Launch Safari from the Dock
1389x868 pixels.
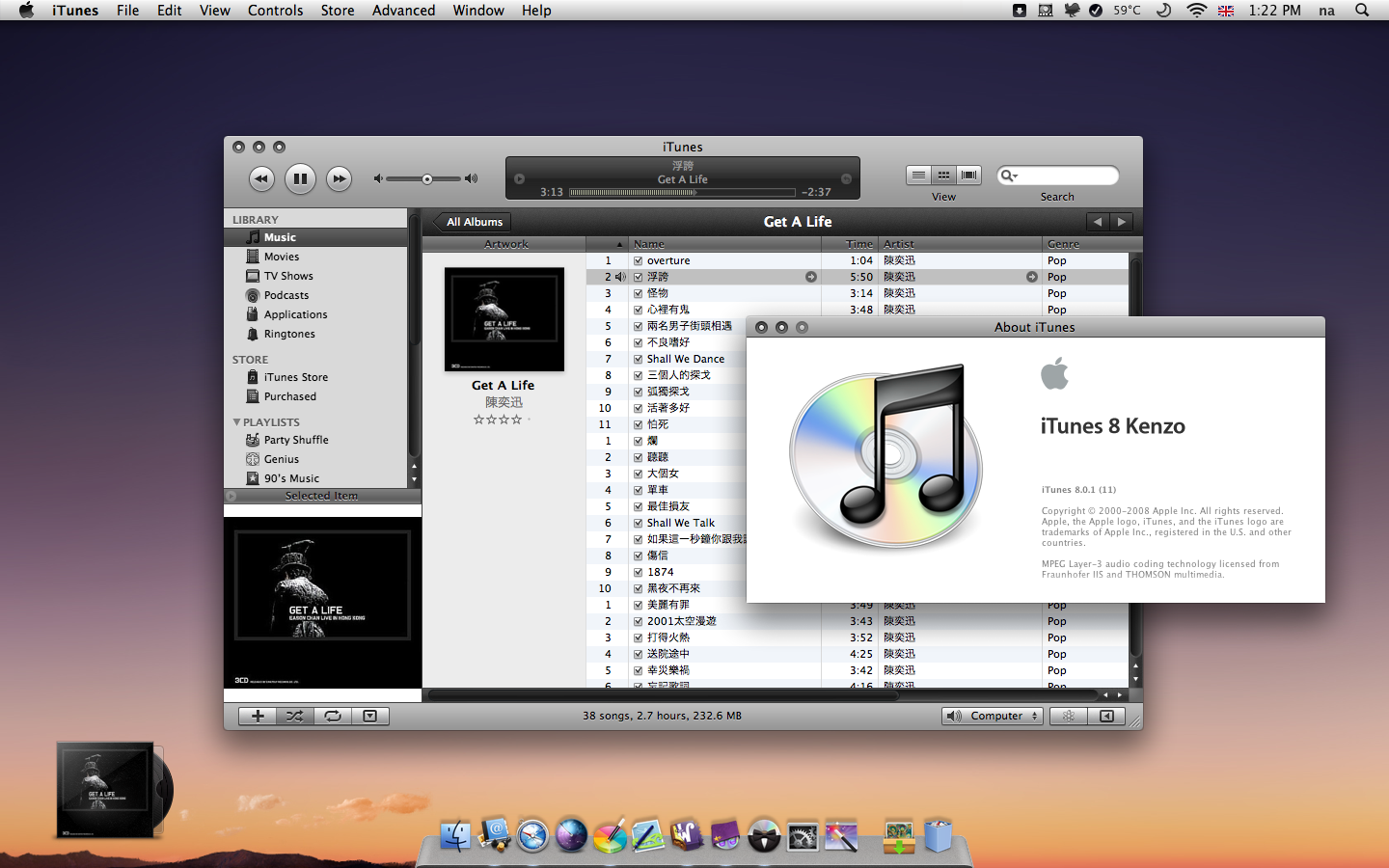pyautogui.click(x=532, y=835)
